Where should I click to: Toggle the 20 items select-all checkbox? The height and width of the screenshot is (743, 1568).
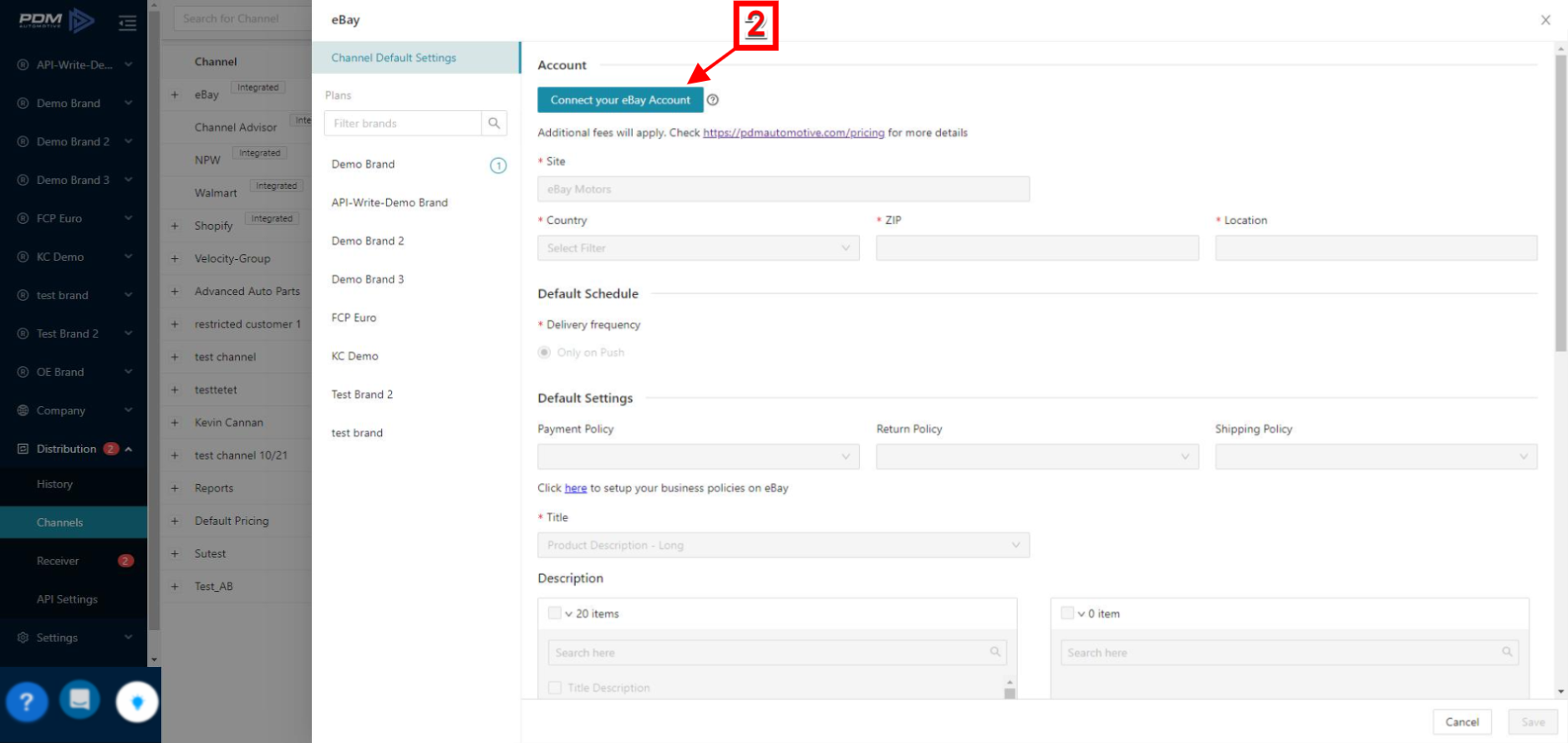point(554,613)
